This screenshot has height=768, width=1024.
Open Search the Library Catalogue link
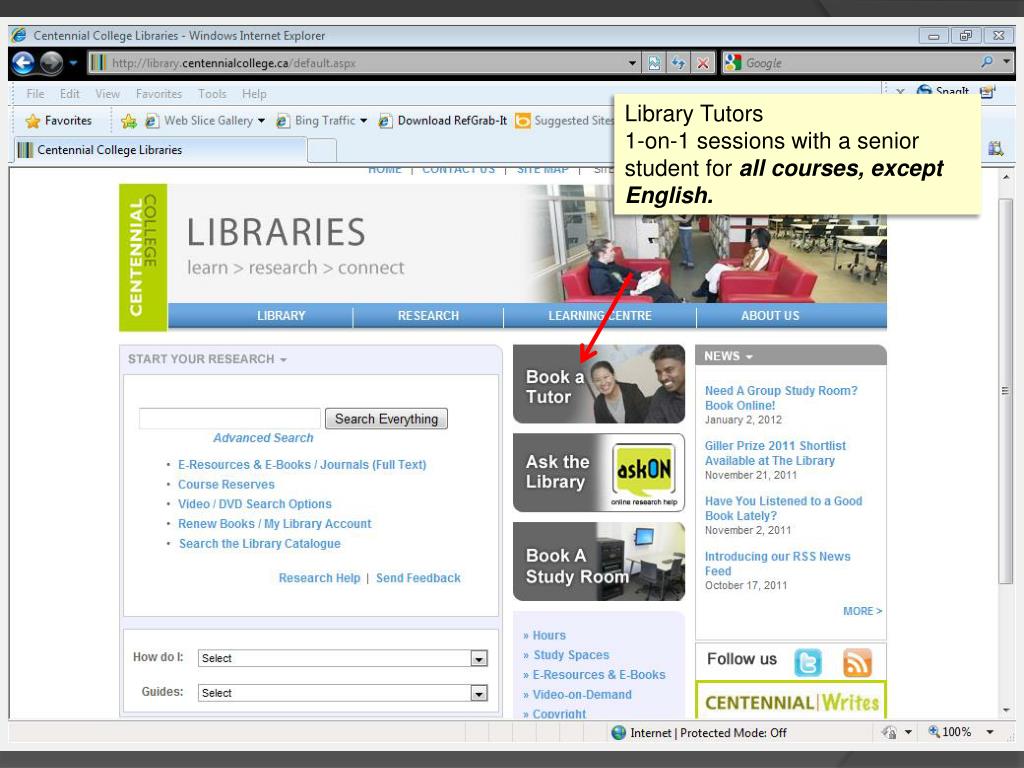(x=259, y=543)
